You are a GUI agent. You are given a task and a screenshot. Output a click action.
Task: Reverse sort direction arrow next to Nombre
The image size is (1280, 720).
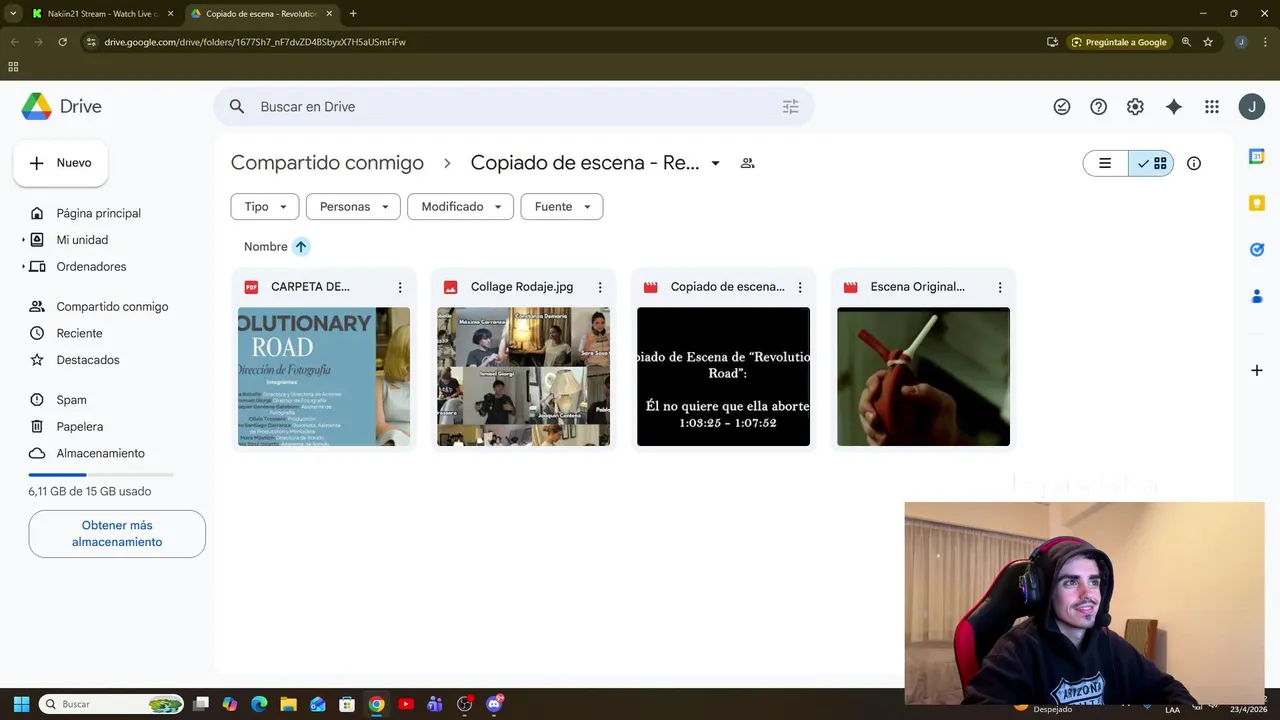(x=301, y=247)
